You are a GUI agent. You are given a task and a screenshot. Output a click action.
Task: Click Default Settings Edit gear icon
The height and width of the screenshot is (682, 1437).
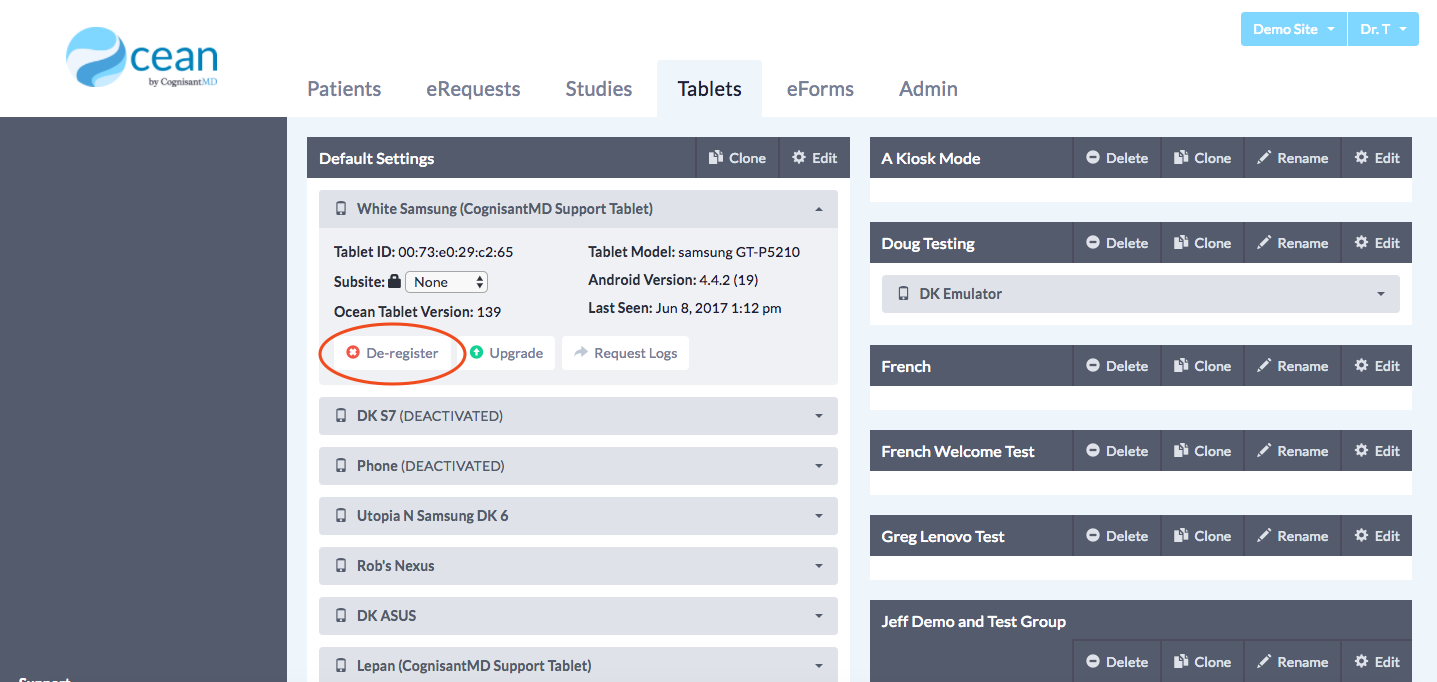point(799,158)
